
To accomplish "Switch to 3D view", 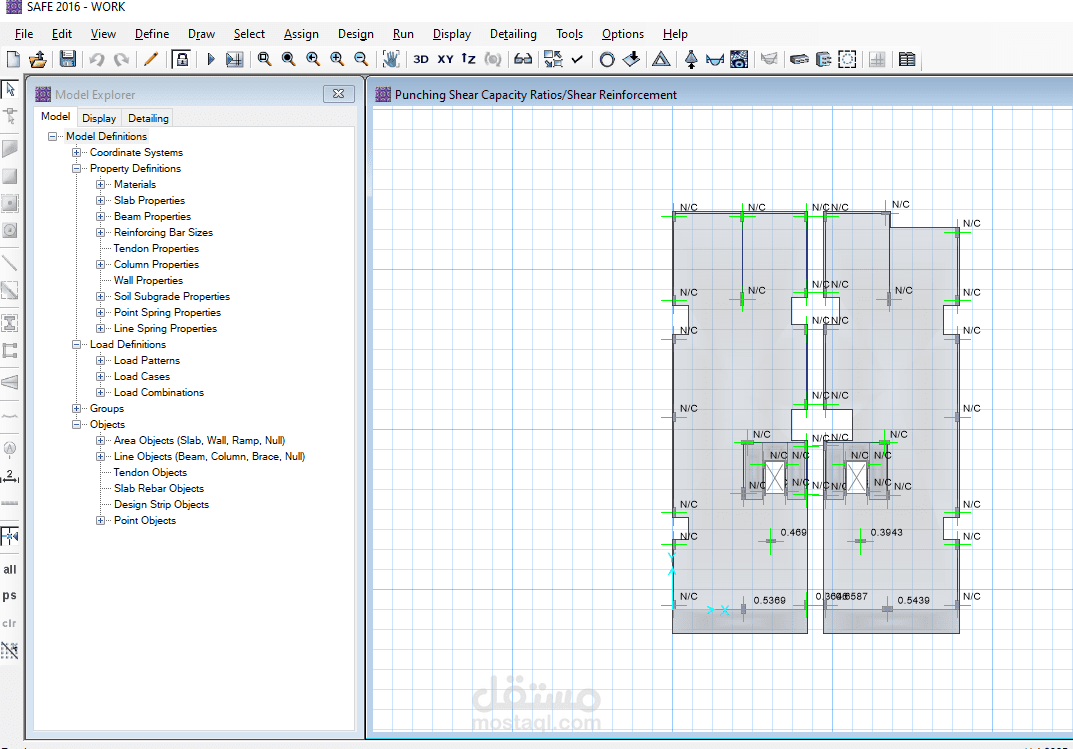I will (421, 60).
